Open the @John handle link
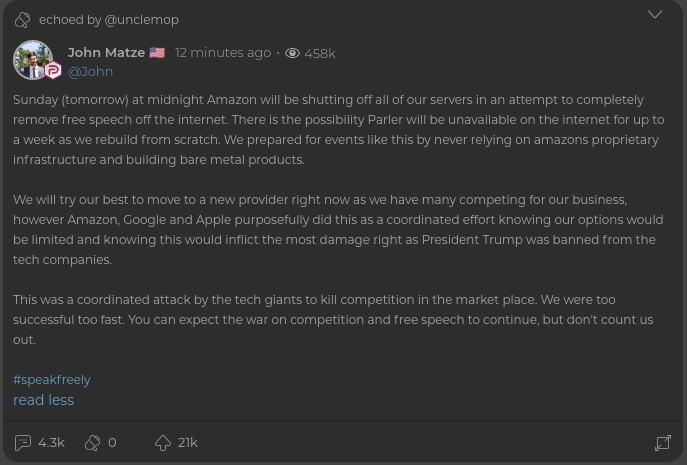 click(90, 72)
